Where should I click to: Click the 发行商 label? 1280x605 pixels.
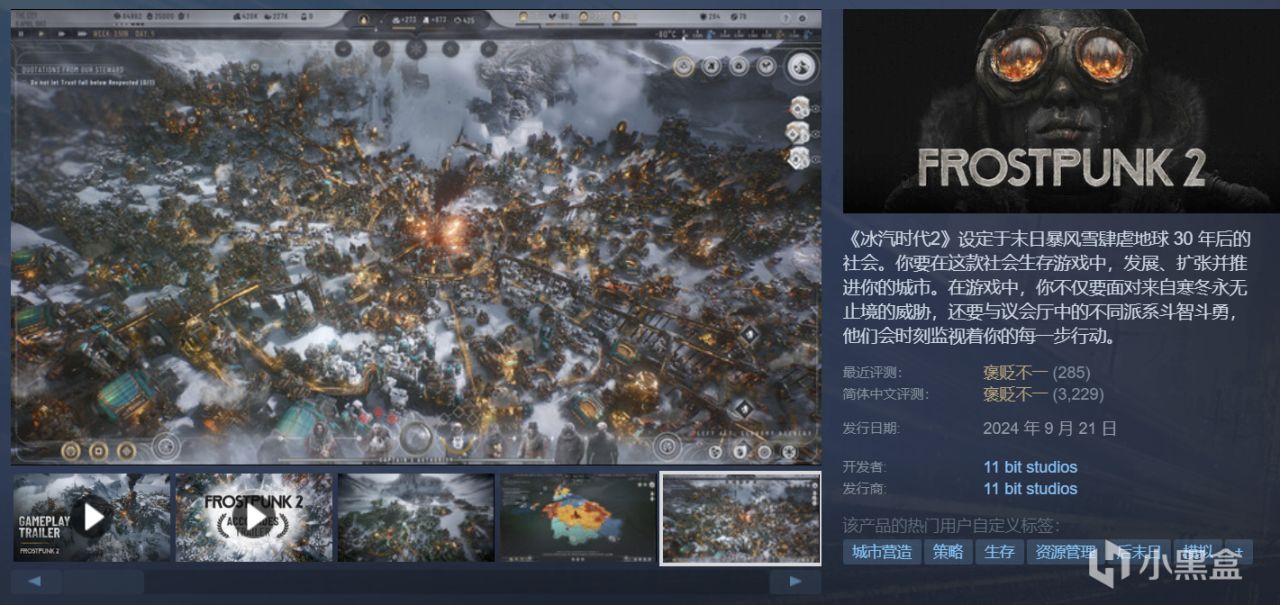click(x=865, y=489)
